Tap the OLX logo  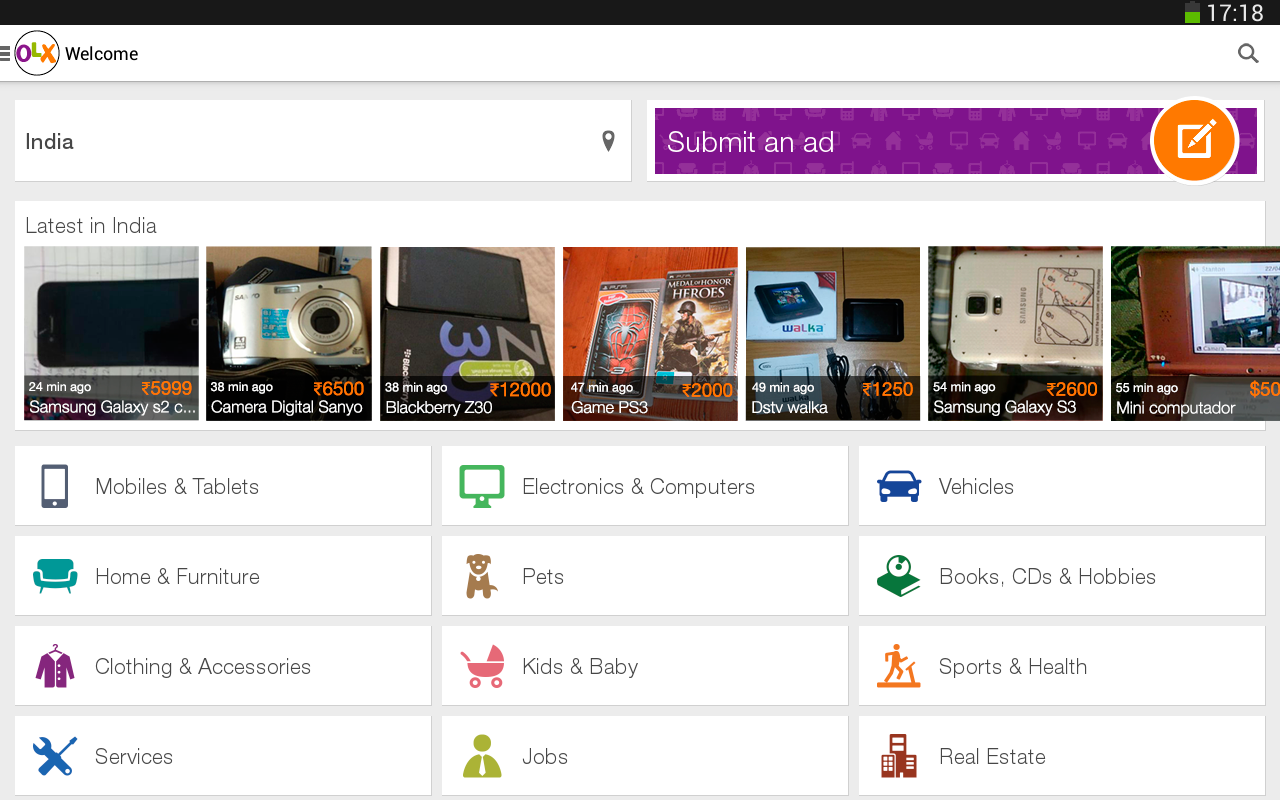pyautogui.click(x=37, y=54)
